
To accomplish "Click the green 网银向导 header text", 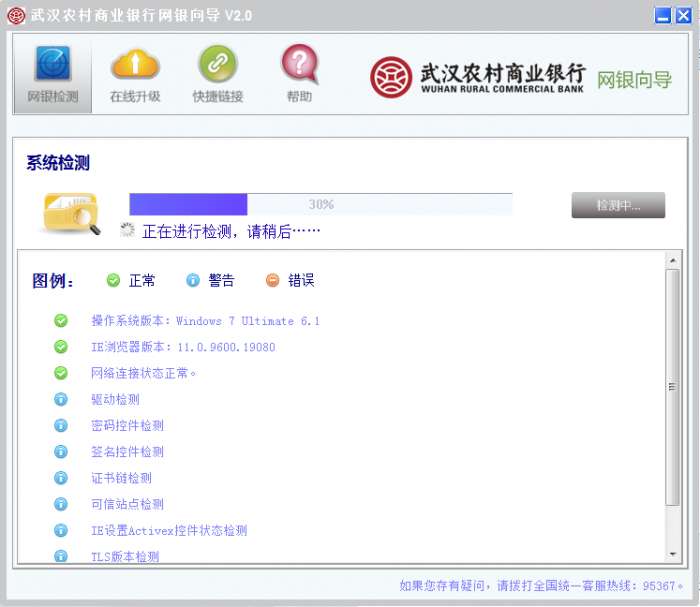I will pyautogui.click(x=634, y=80).
